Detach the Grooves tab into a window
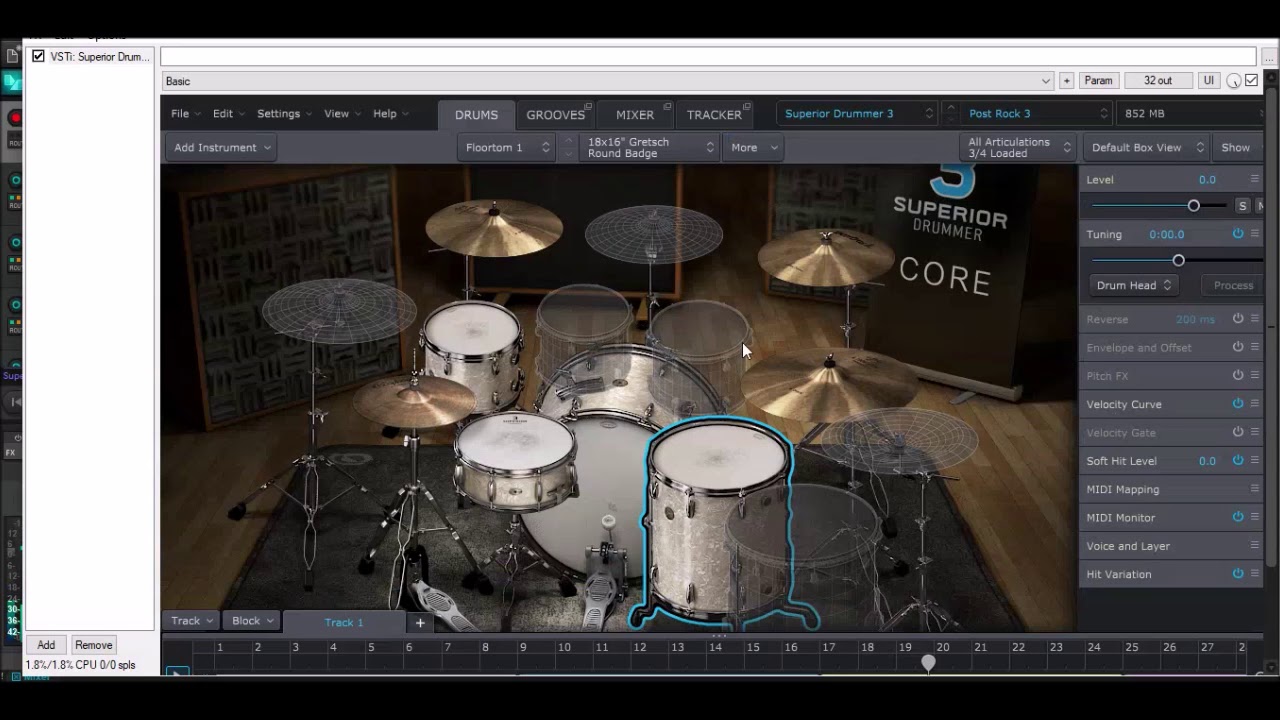 (x=588, y=106)
